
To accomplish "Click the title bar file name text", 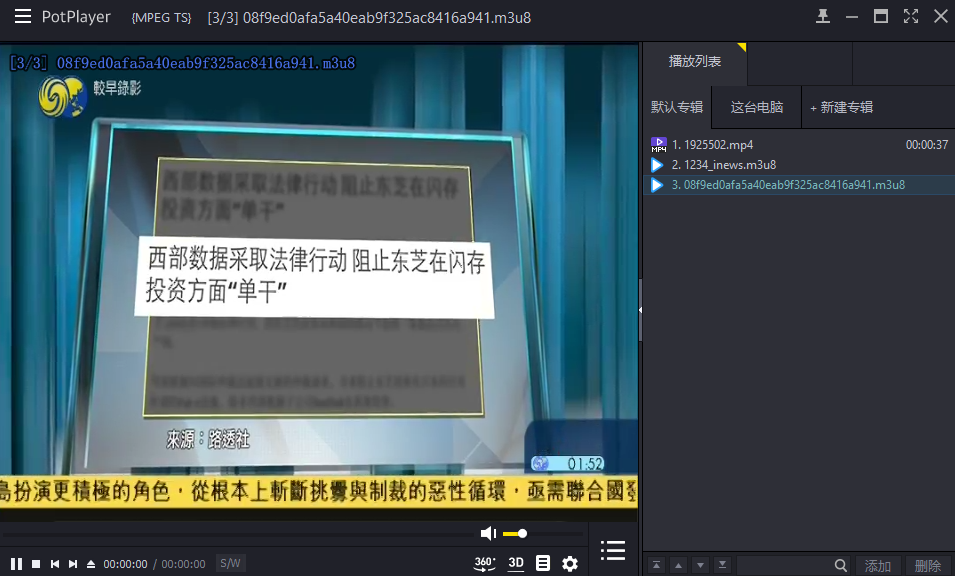I will [369, 18].
